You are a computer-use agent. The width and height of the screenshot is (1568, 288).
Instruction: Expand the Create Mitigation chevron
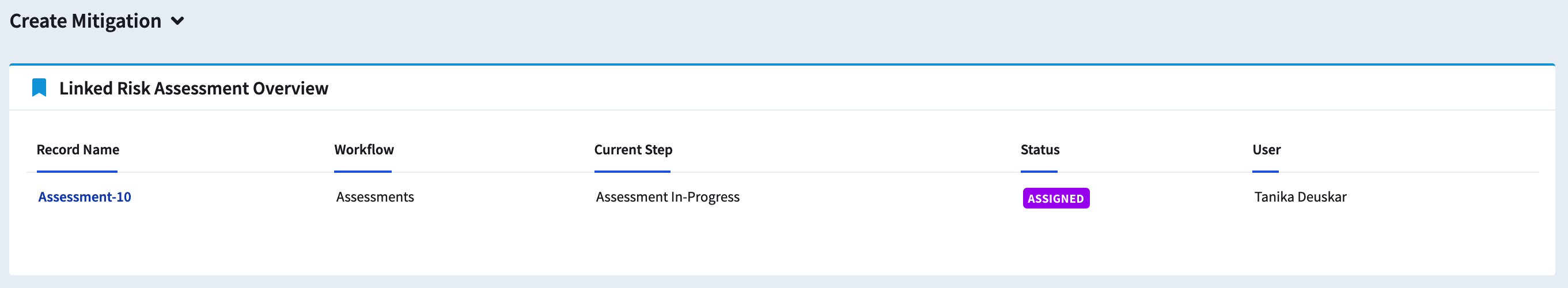click(x=177, y=21)
